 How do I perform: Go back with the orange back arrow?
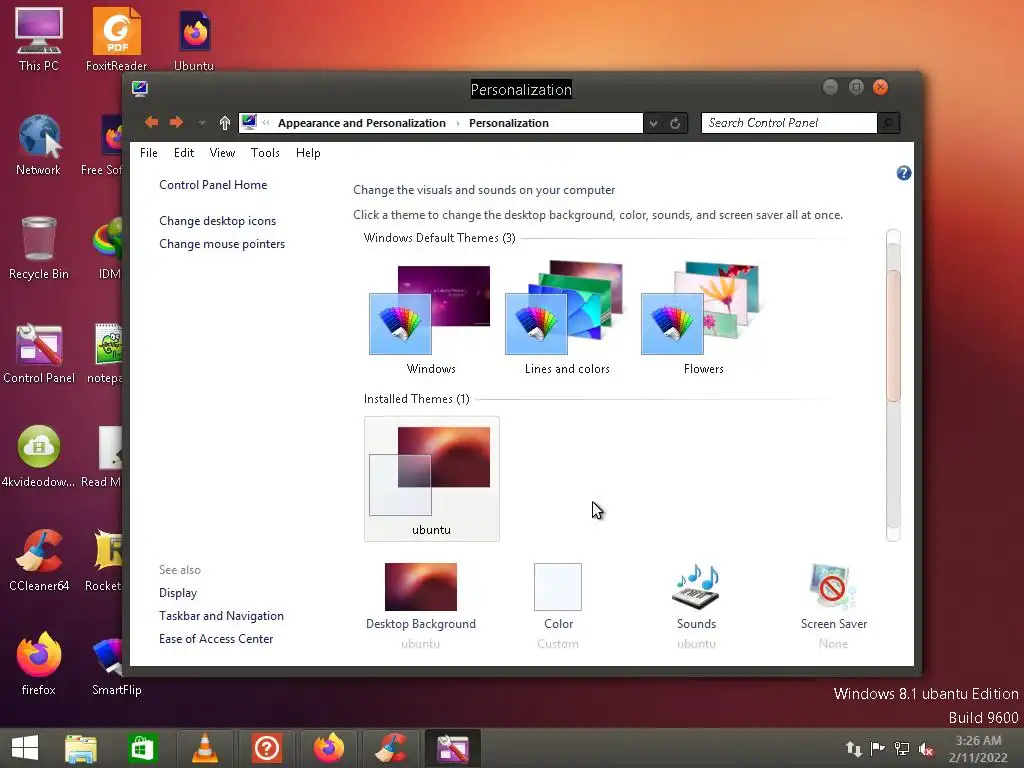click(152, 122)
